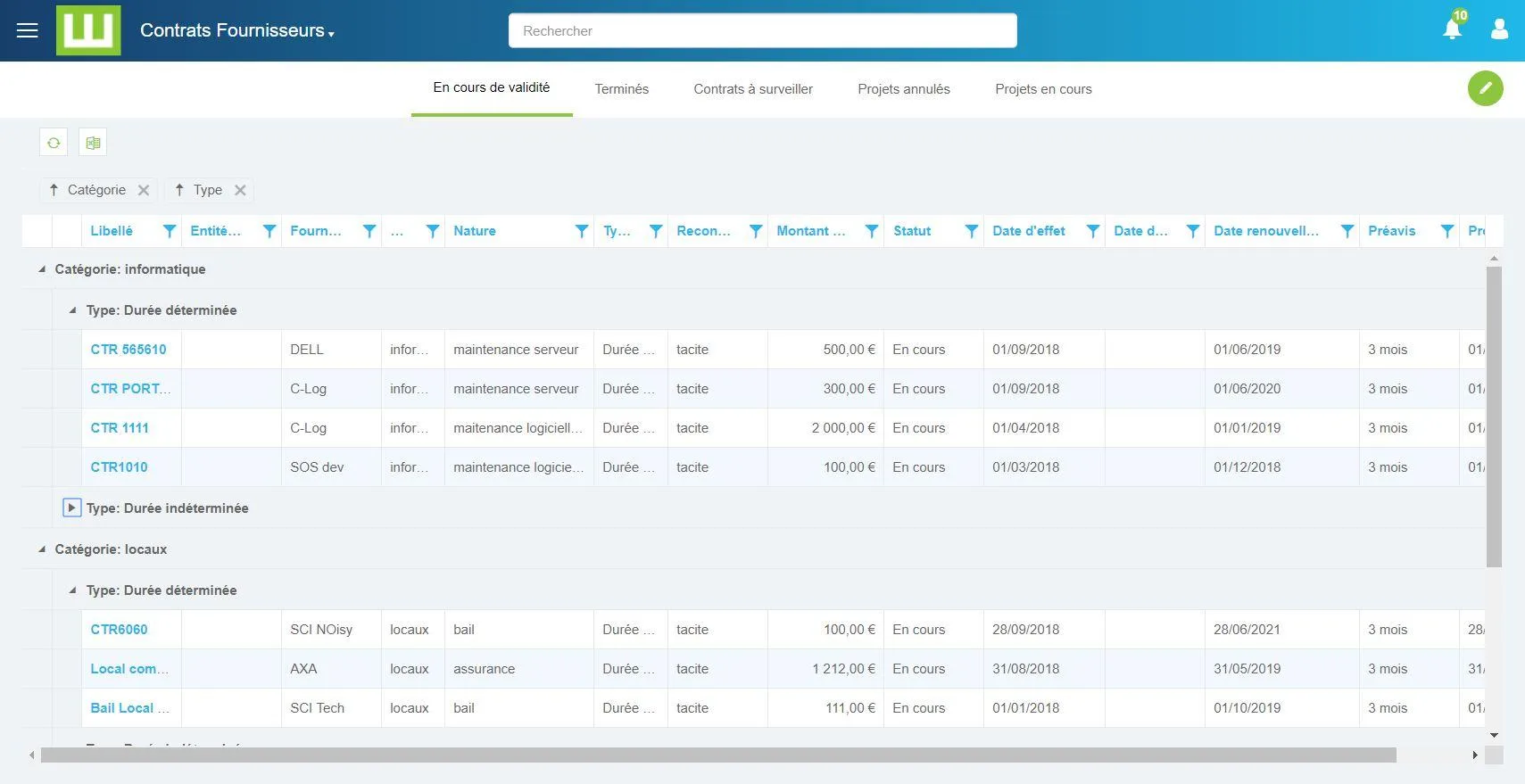Viewport: 1525px width, 784px height.
Task: Collapse Catégorie: informatique group
Action: (x=42, y=269)
